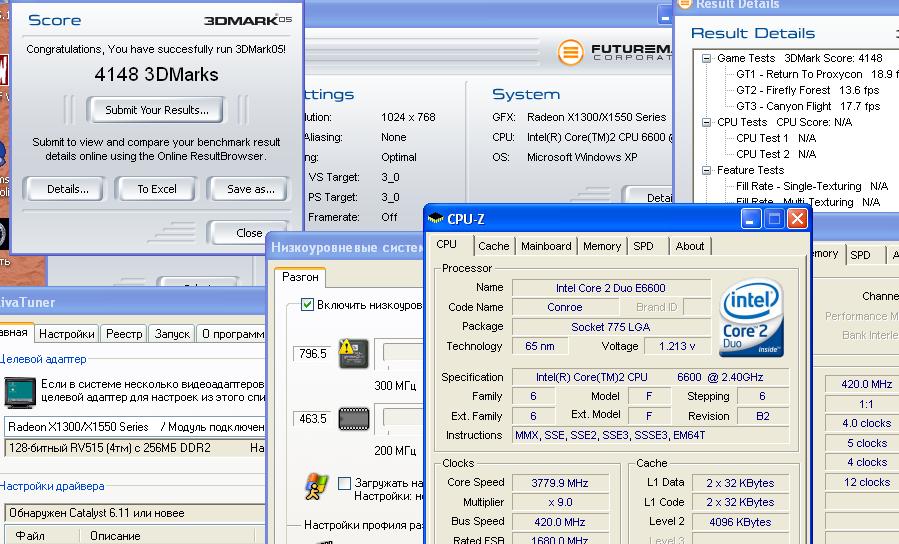899x544 pixels.
Task: Open the Настройки tab in RivaTuner
Action: [x=67, y=334]
